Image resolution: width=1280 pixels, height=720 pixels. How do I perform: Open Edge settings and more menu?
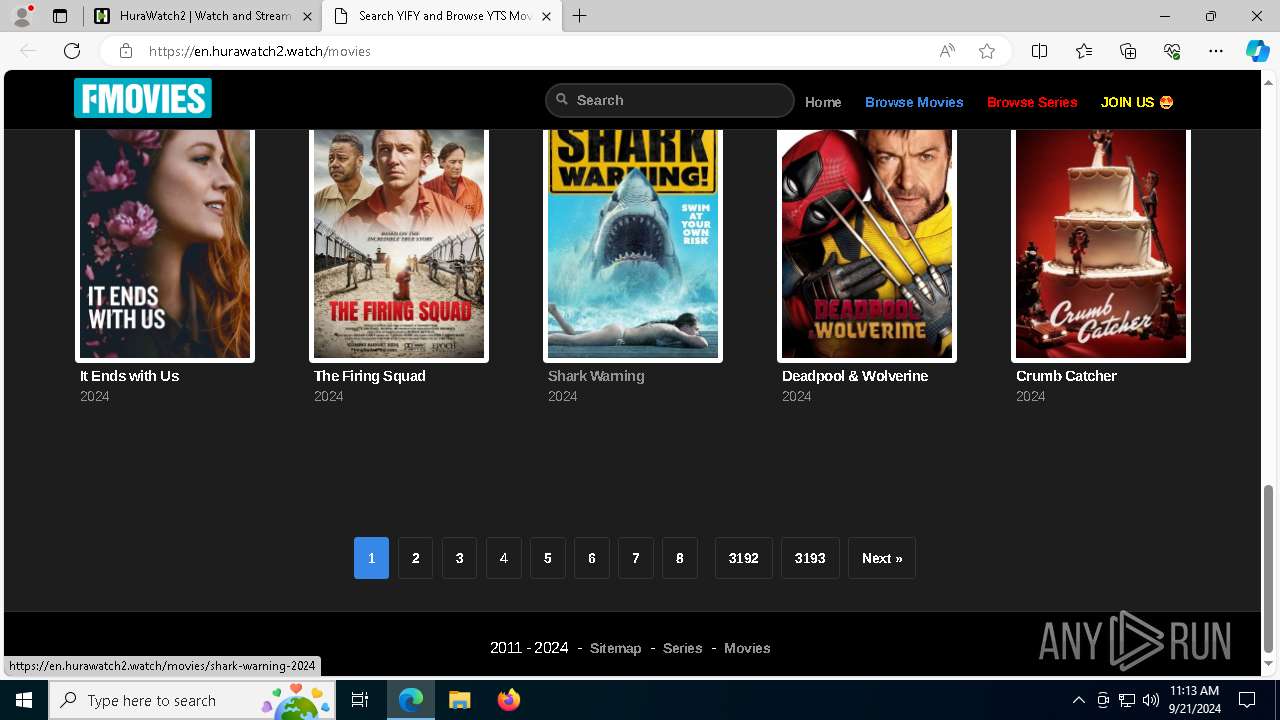point(1216,51)
